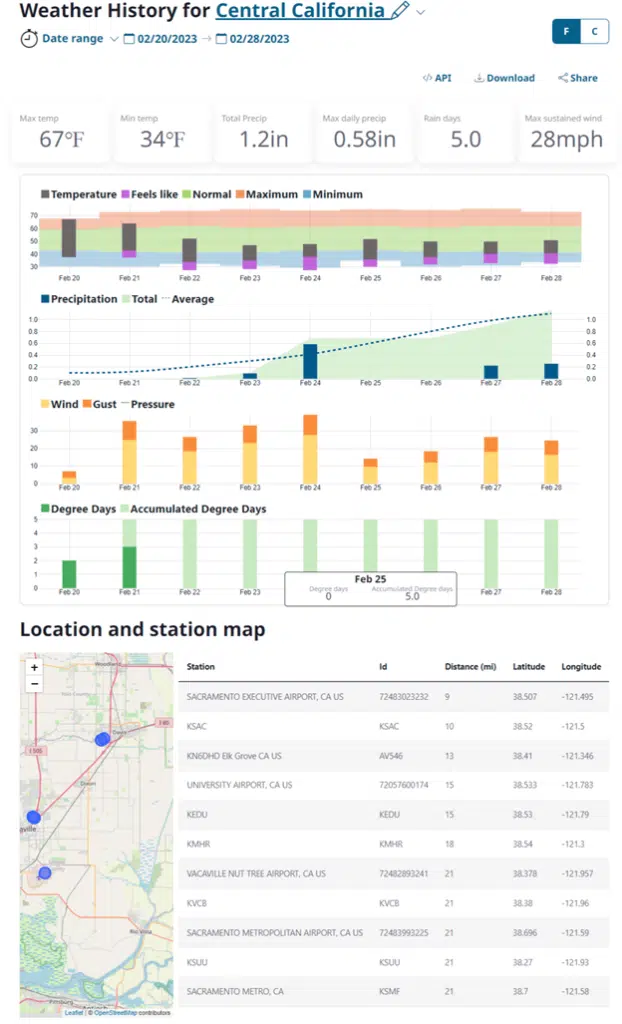Click the blue station marker near Vacaville
622x1024 pixels.
click(33, 817)
